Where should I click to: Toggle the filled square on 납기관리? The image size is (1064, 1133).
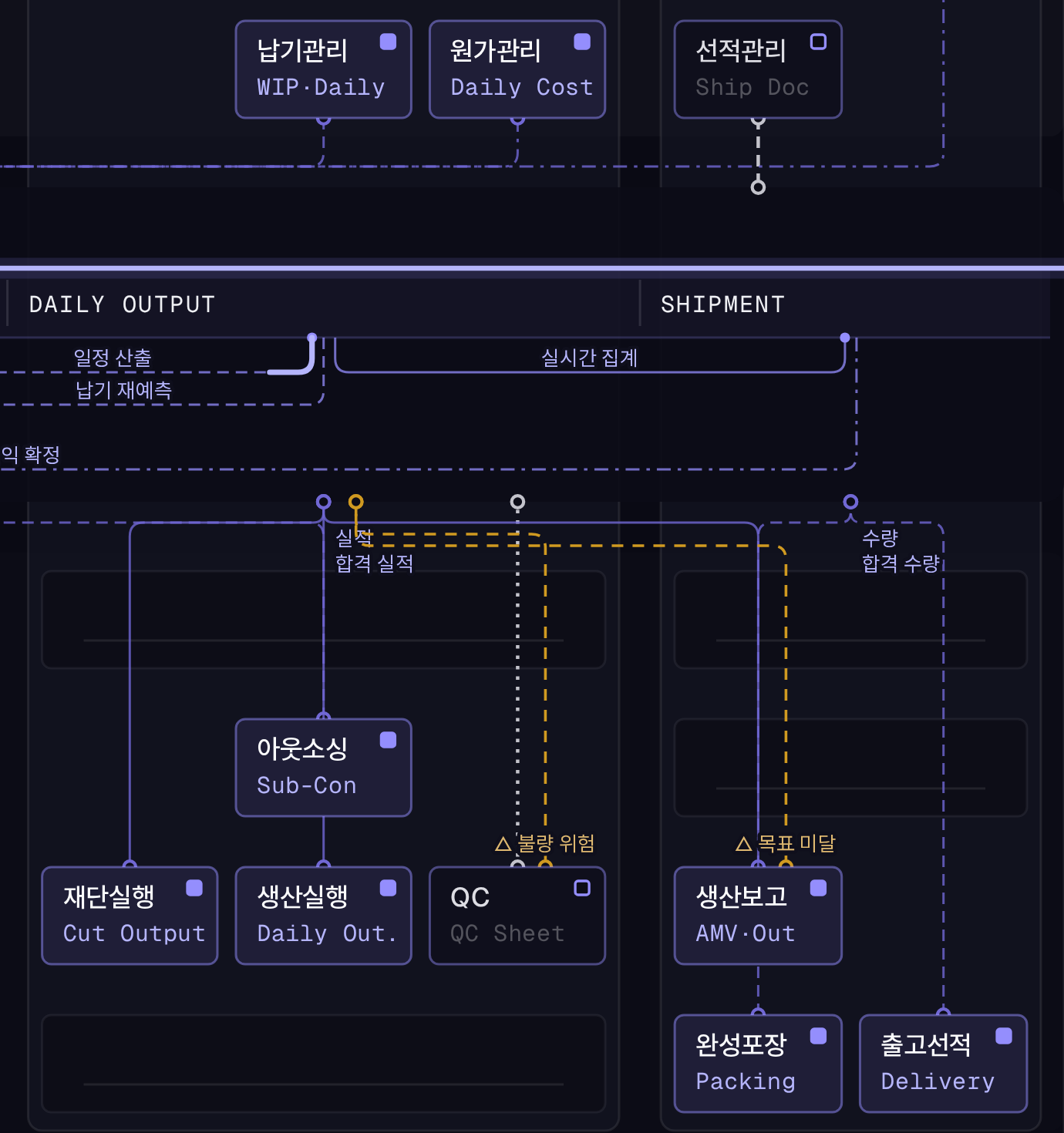(x=389, y=42)
